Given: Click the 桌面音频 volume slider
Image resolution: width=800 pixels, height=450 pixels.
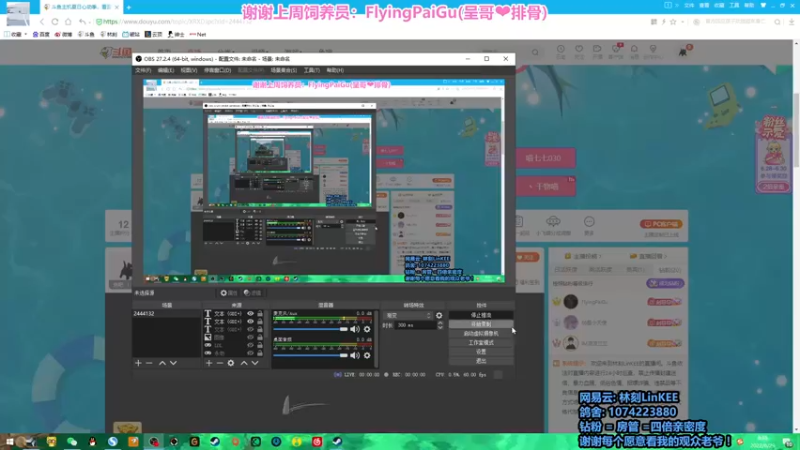Looking at the screenshot, I should tap(310, 355).
